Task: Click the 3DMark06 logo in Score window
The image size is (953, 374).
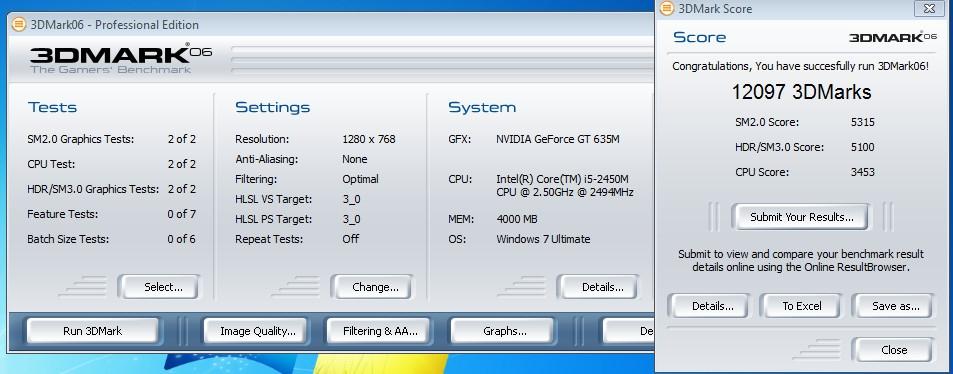Action: pos(893,37)
